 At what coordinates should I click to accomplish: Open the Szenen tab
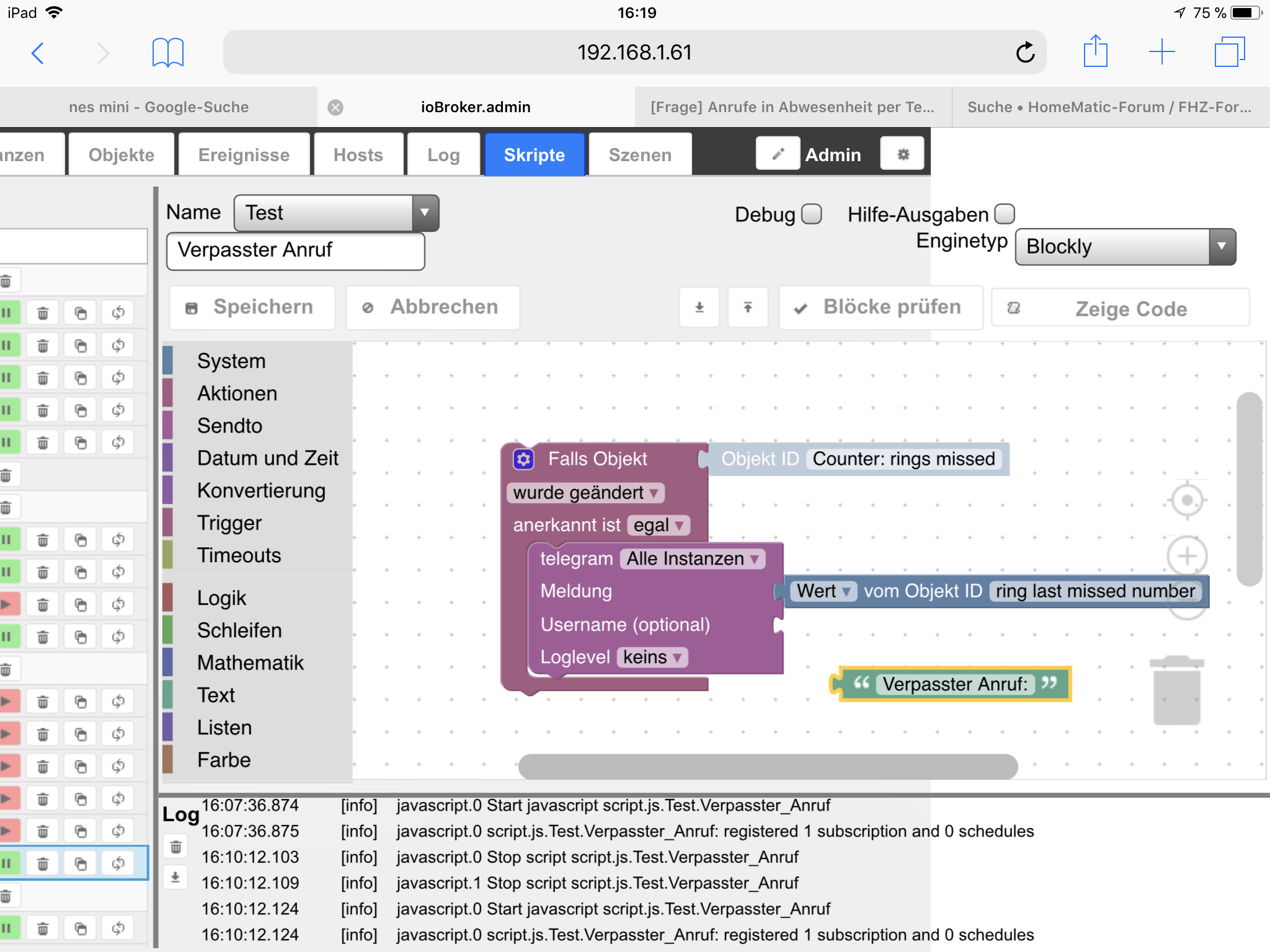click(640, 154)
